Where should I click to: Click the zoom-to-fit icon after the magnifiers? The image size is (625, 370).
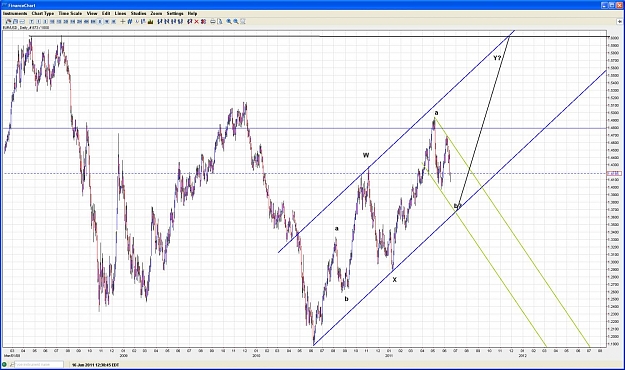[243, 22]
